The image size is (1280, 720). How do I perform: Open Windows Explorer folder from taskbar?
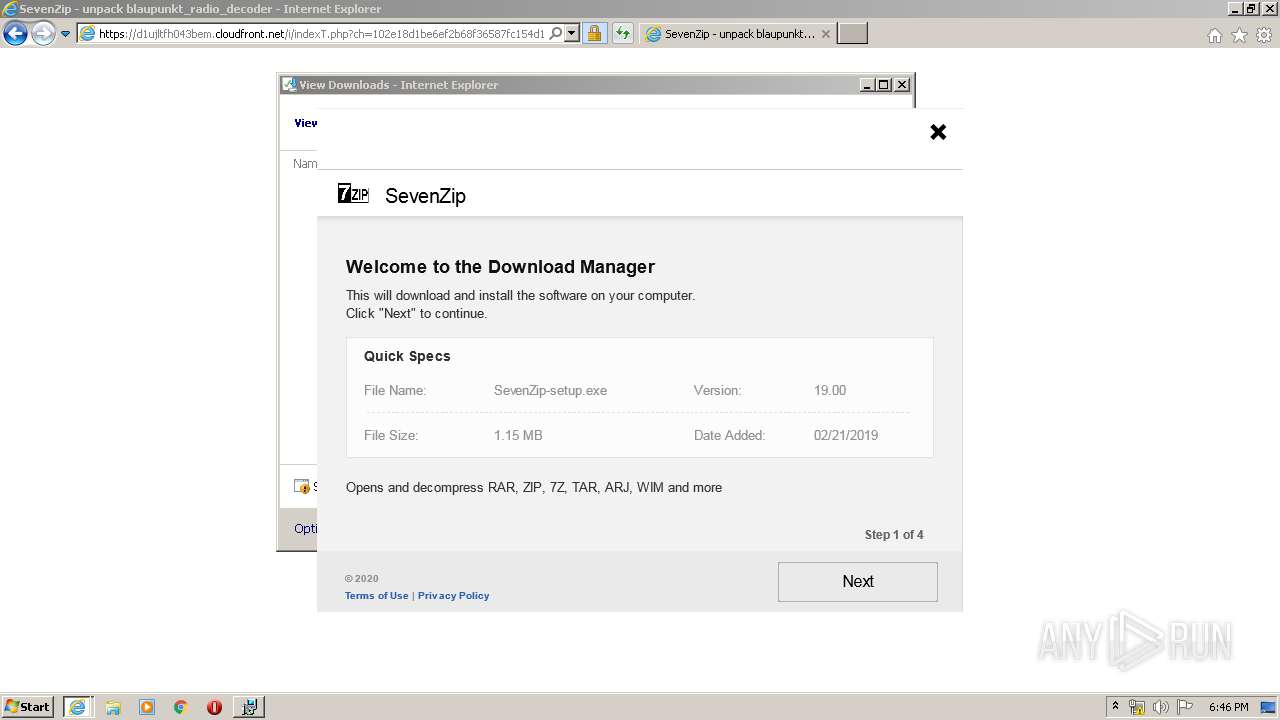(x=113, y=707)
